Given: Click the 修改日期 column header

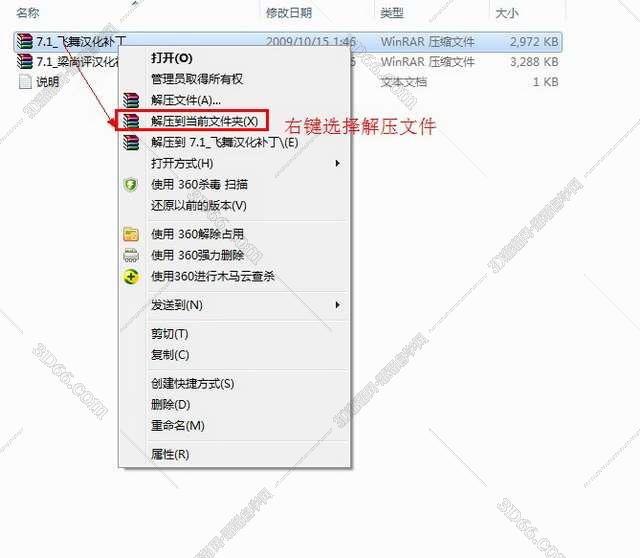Looking at the screenshot, I should coord(289,13).
